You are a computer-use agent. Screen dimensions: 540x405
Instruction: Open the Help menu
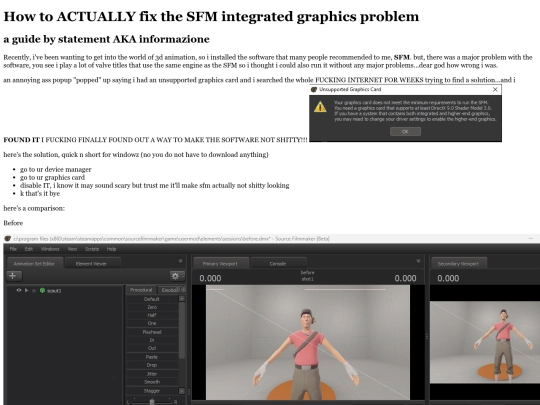[111, 249]
